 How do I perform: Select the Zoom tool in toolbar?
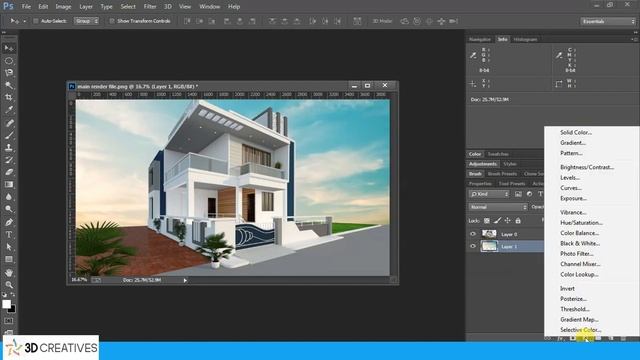pos(9,285)
